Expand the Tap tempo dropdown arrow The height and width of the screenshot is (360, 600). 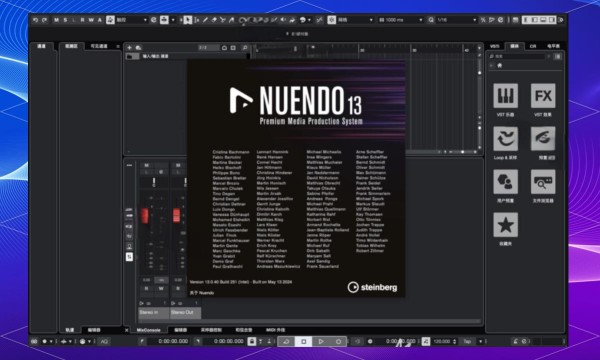(x=480, y=341)
